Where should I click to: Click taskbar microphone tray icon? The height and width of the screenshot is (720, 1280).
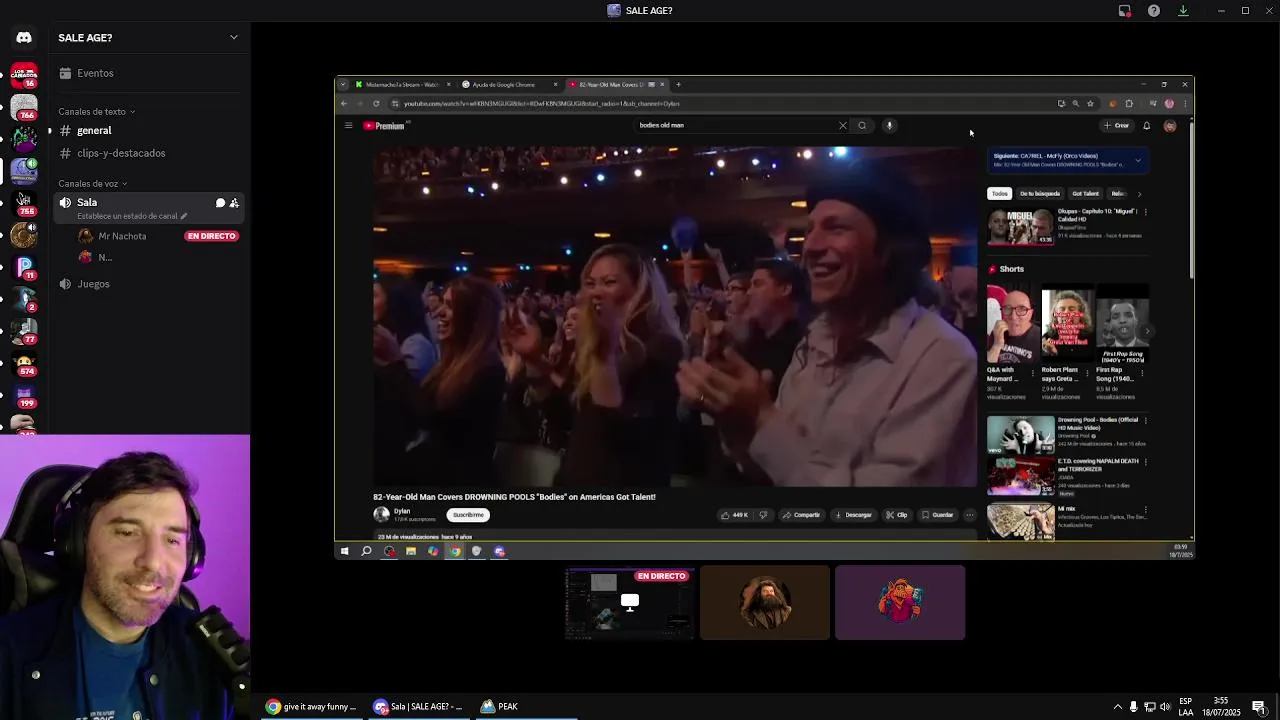[x=1133, y=706]
